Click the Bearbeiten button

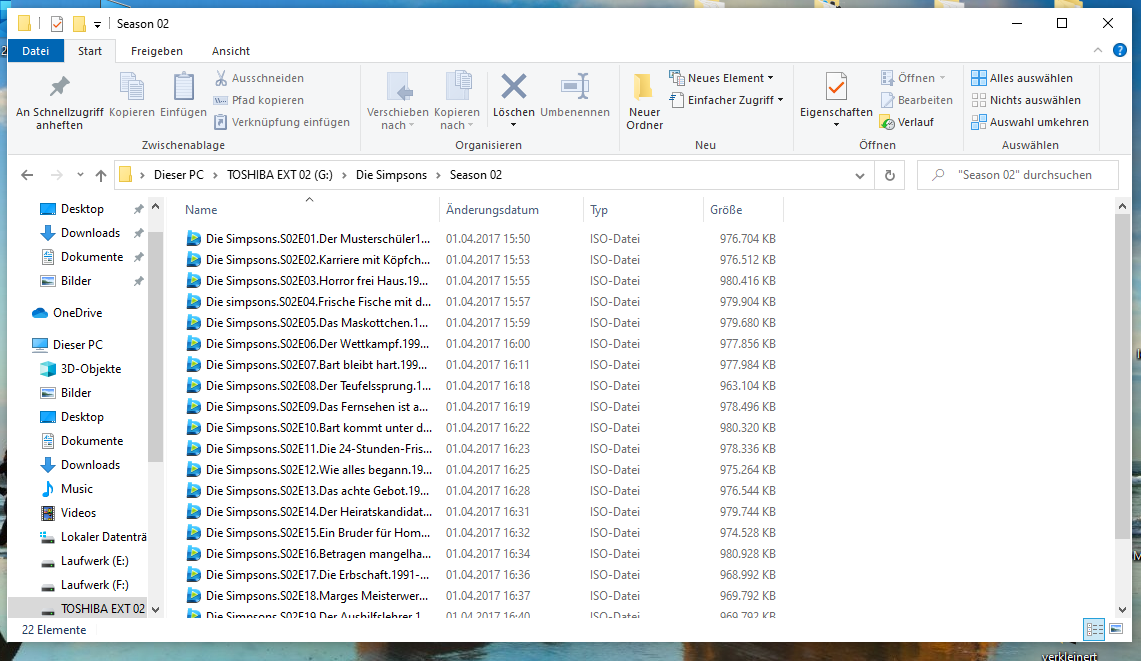pyautogui.click(x=917, y=100)
